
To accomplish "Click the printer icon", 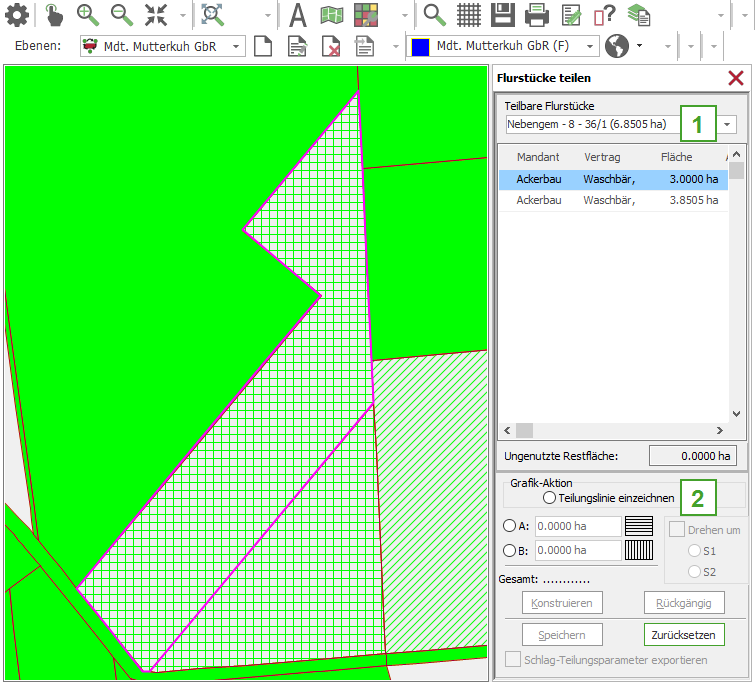I will click(537, 15).
